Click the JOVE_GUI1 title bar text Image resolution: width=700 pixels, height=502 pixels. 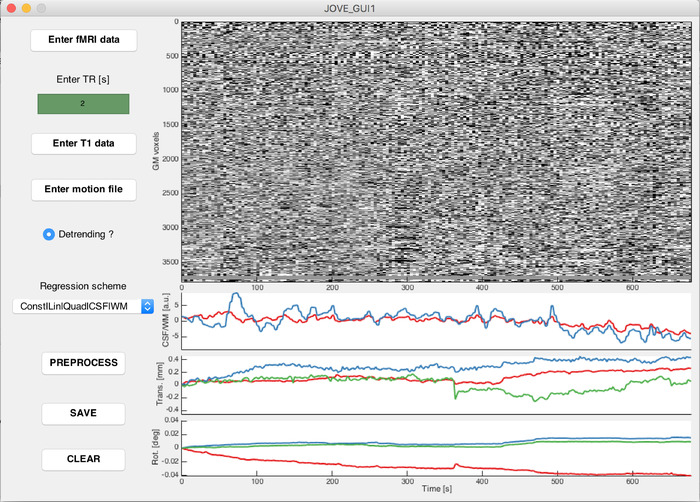[350, 8]
